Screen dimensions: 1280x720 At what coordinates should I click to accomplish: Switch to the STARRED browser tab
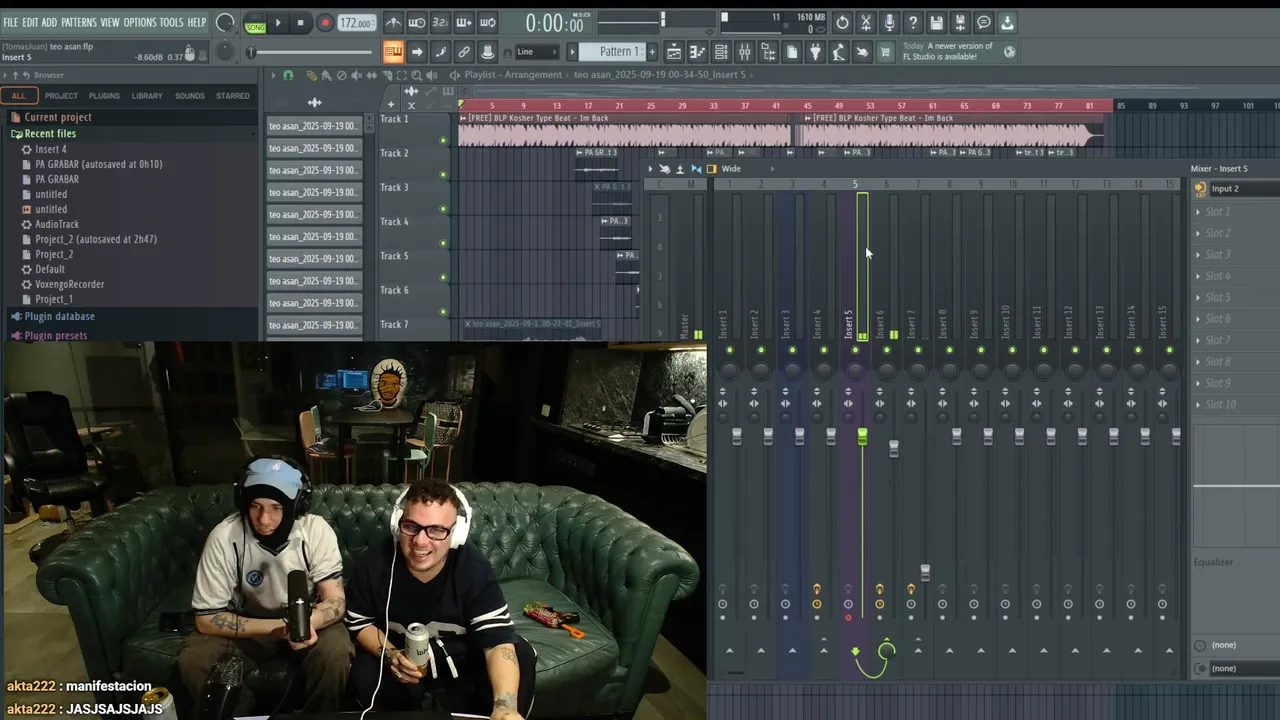[233, 96]
